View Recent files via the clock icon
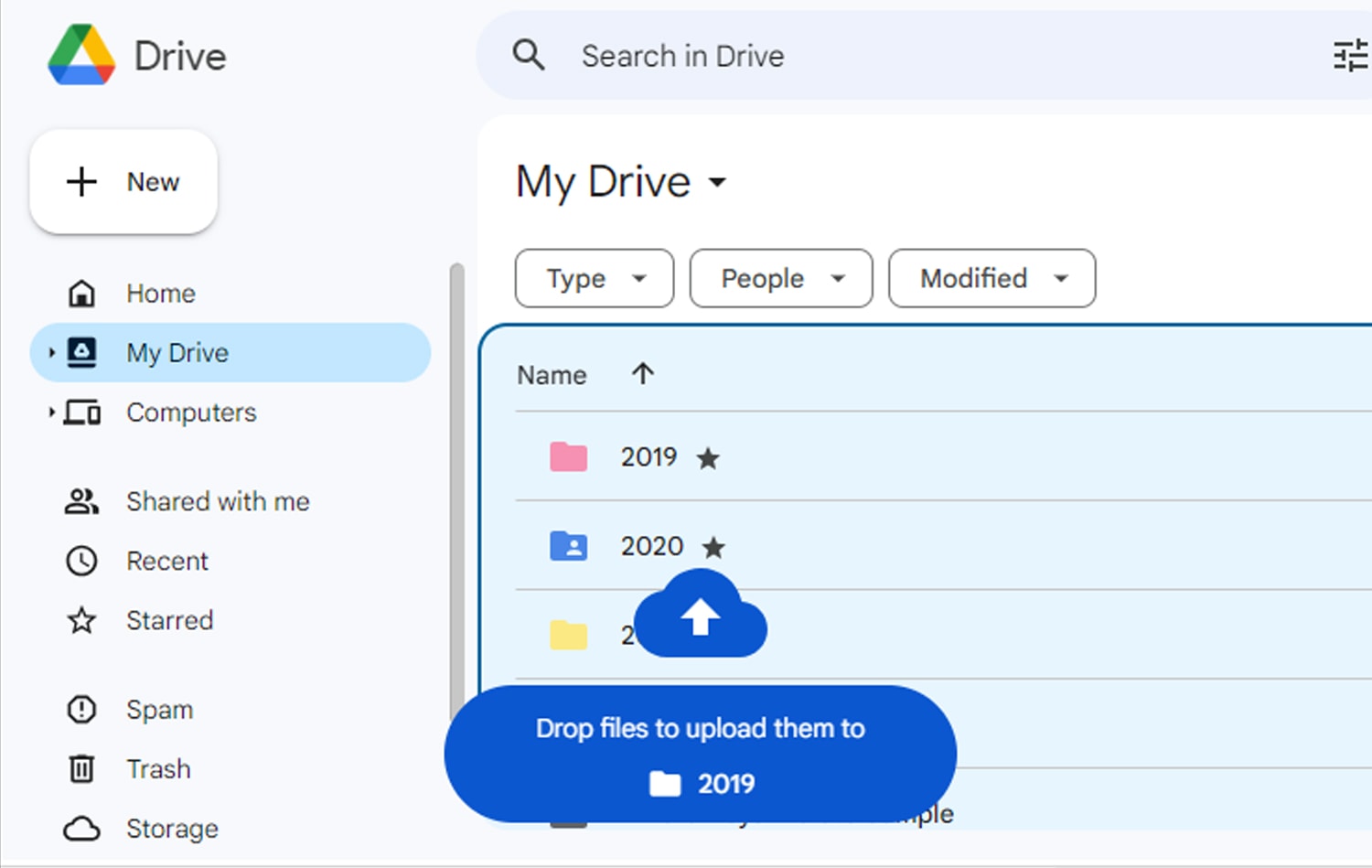The width and height of the screenshot is (1372, 868). [x=81, y=561]
